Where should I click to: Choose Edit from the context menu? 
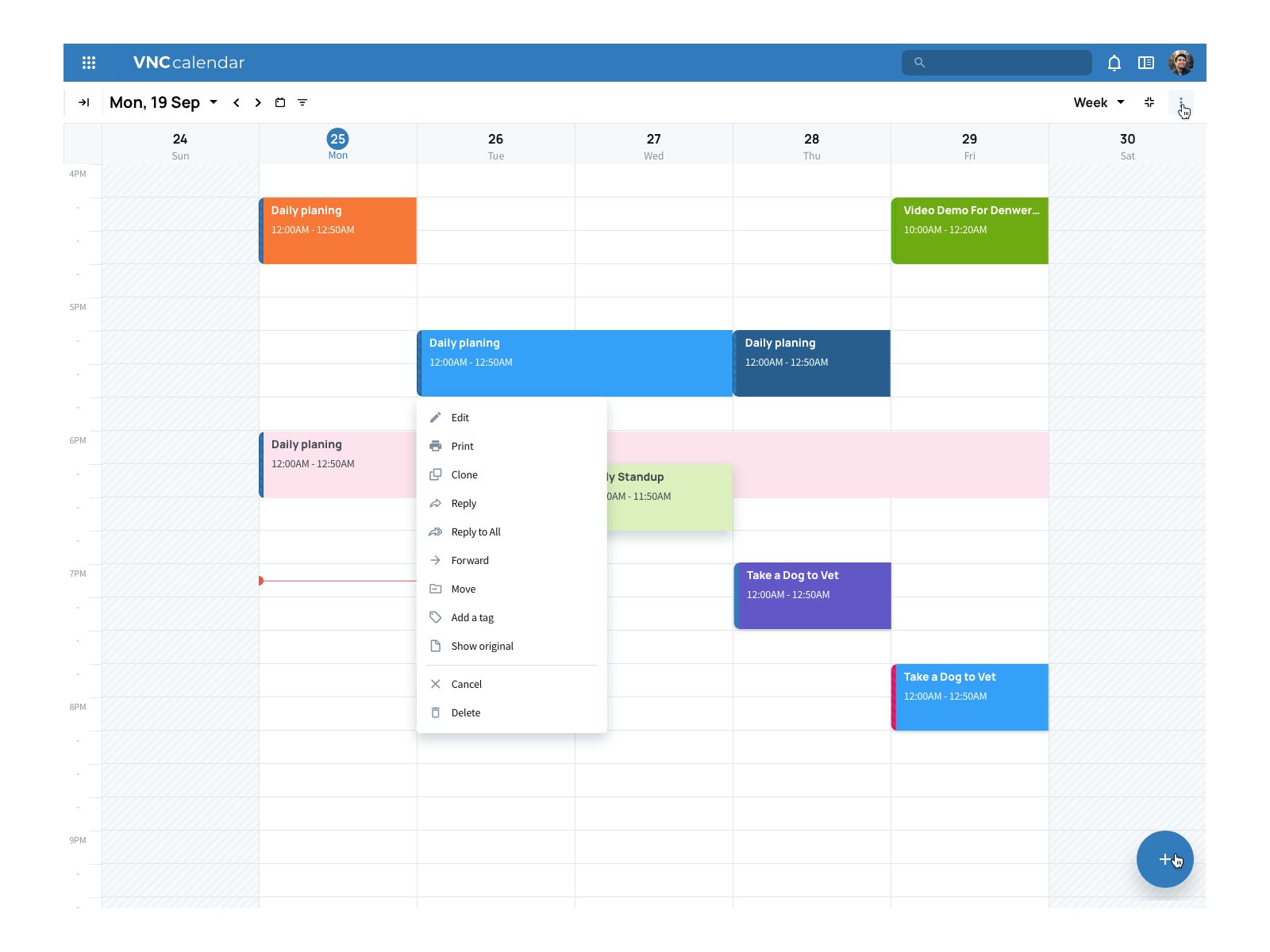460,417
